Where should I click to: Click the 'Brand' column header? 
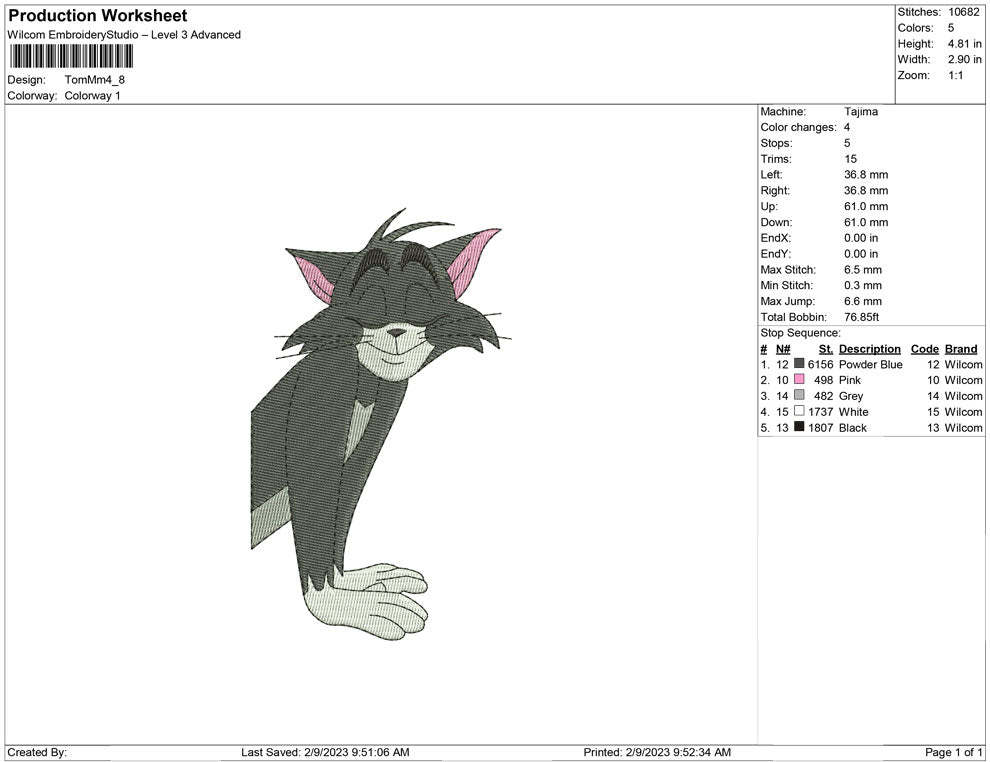pos(960,348)
